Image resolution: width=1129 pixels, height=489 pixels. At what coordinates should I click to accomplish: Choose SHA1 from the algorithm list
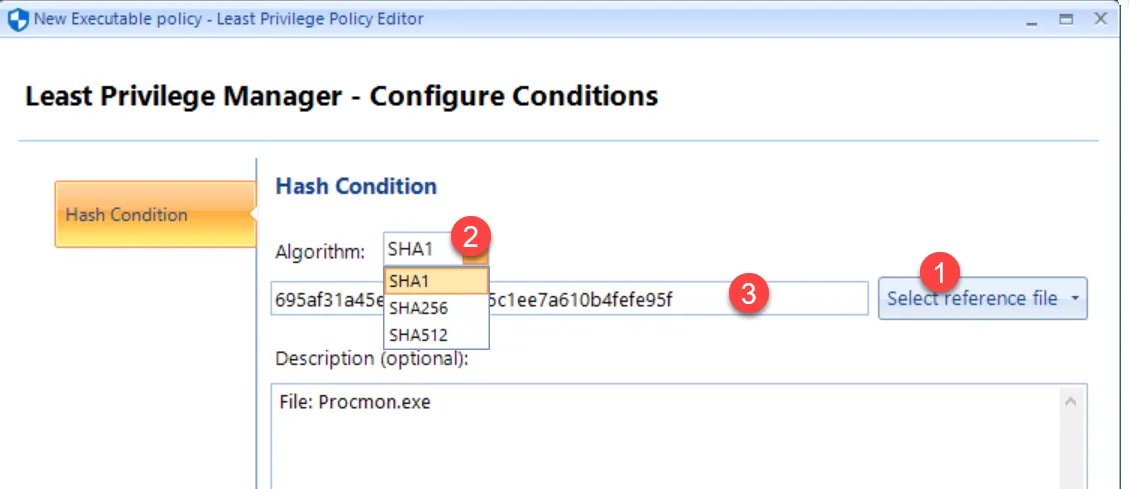tap(435, 281)
